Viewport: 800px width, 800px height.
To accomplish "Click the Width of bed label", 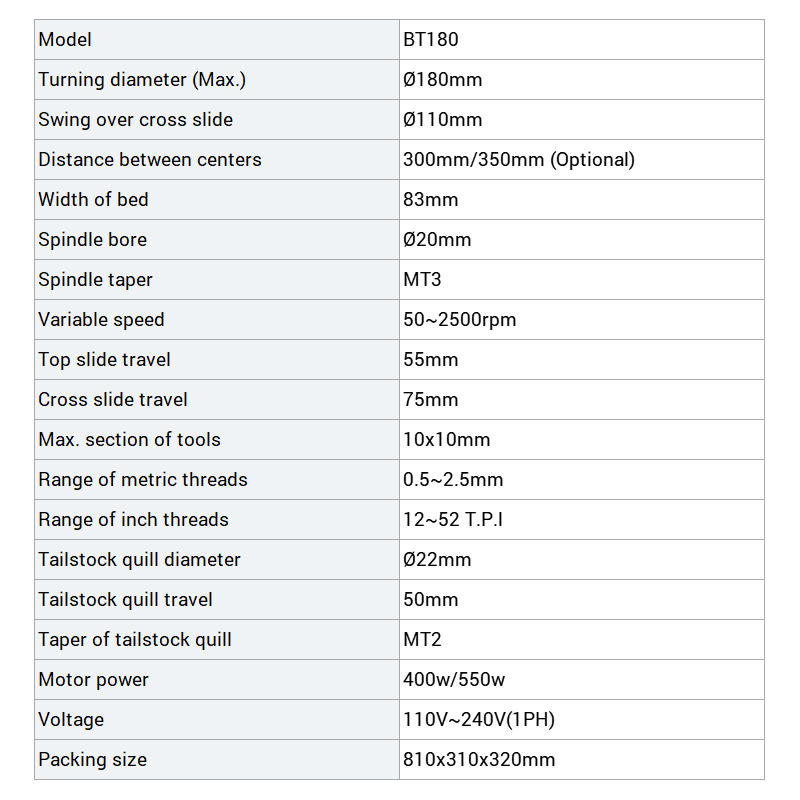I will [x=93, y=199].
